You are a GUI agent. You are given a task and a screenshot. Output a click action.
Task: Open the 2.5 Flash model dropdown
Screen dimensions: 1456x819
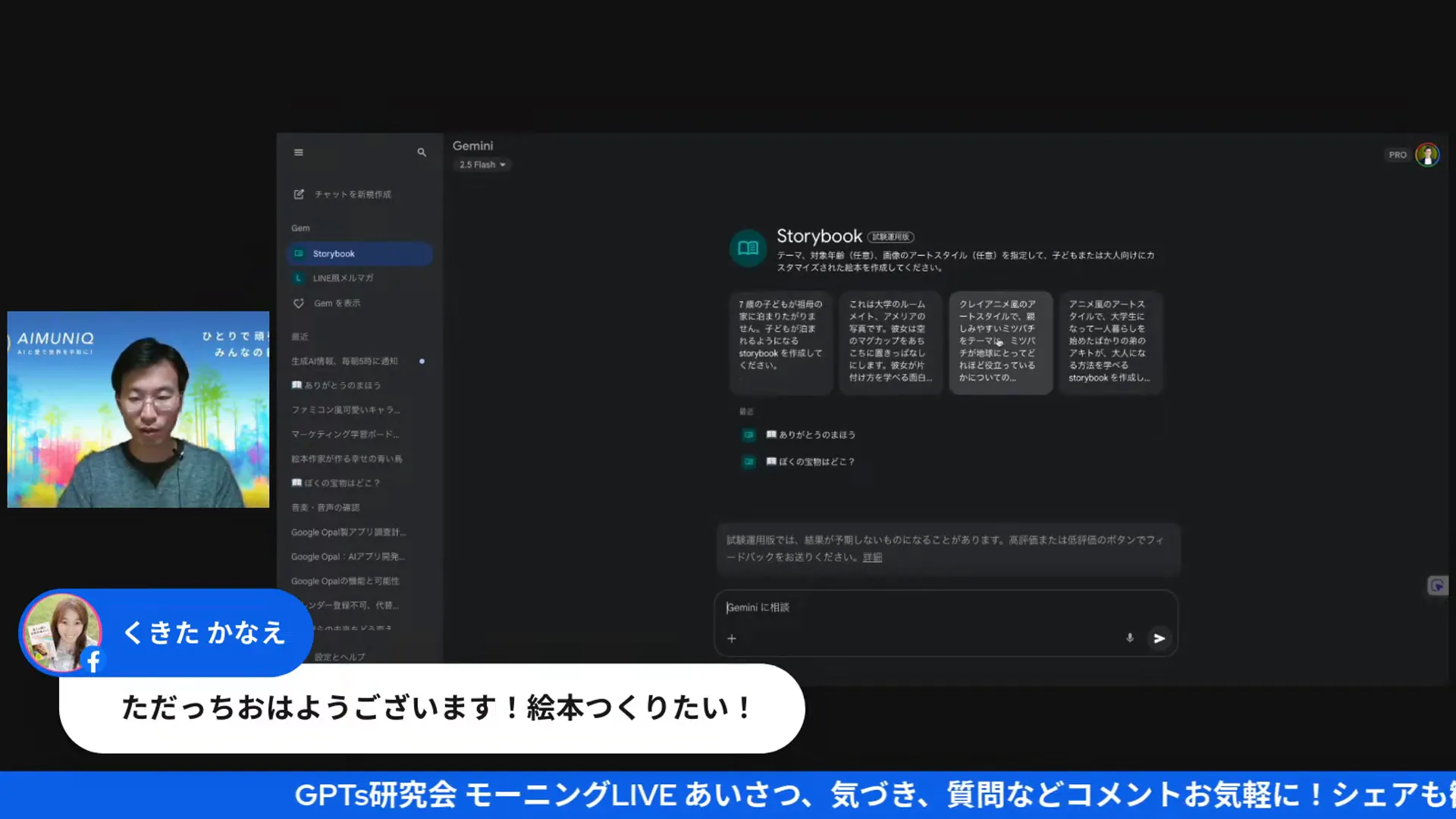482,165
